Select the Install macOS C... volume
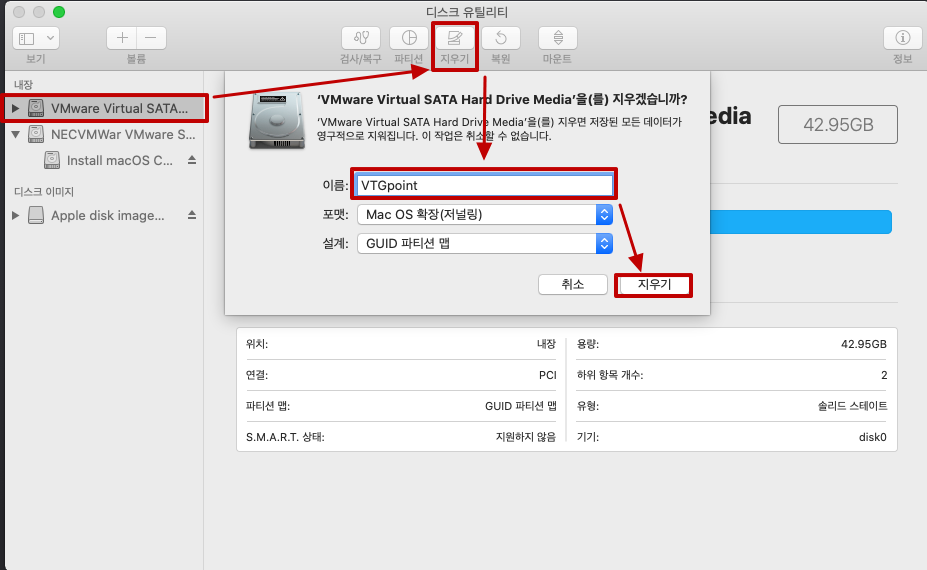This screenshot has height=570, width=927. [x=120, y=160]
